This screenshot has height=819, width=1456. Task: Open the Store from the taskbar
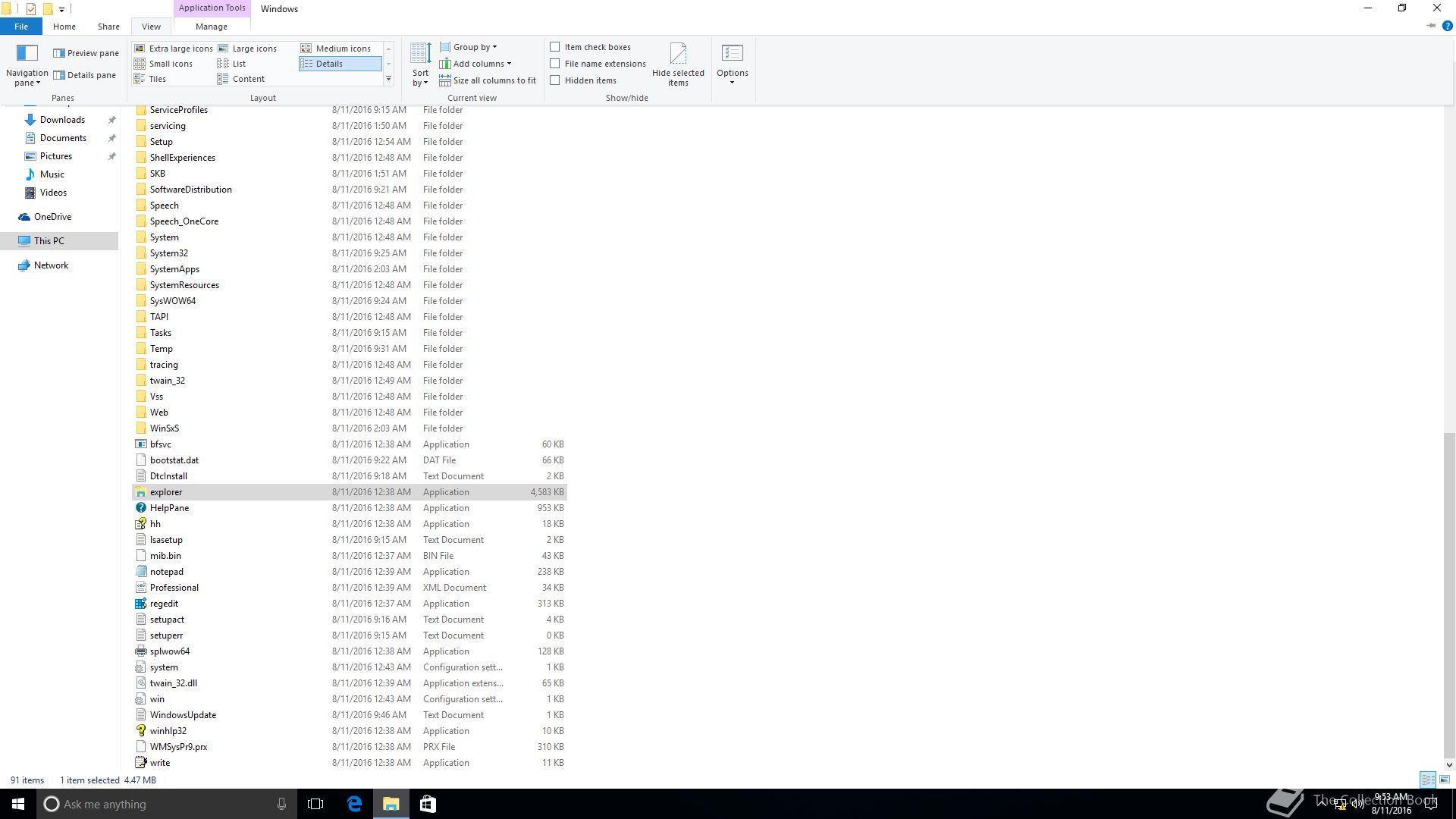(428, 804)
